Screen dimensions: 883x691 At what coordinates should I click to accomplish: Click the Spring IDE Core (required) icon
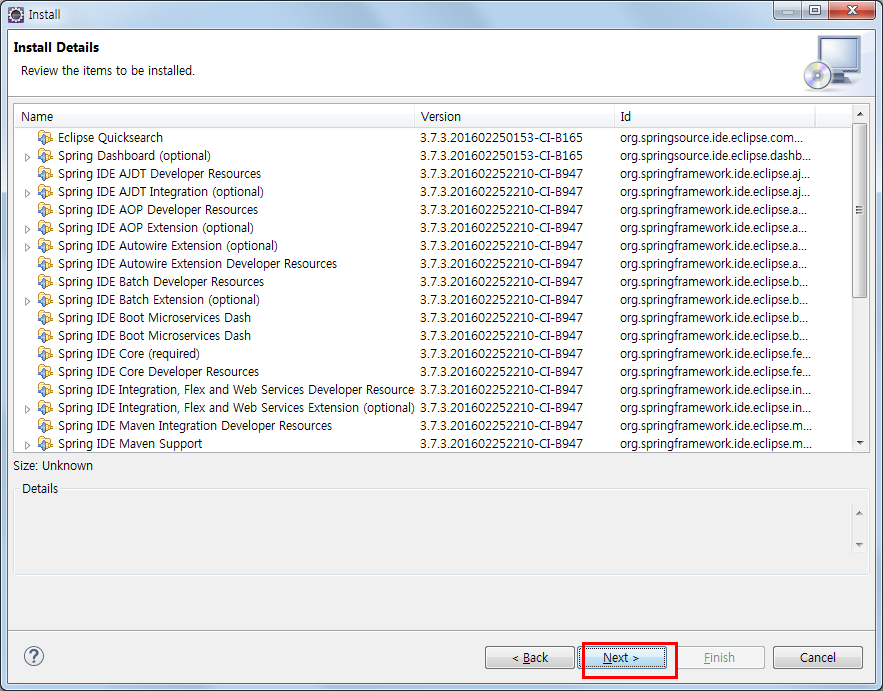45,354
